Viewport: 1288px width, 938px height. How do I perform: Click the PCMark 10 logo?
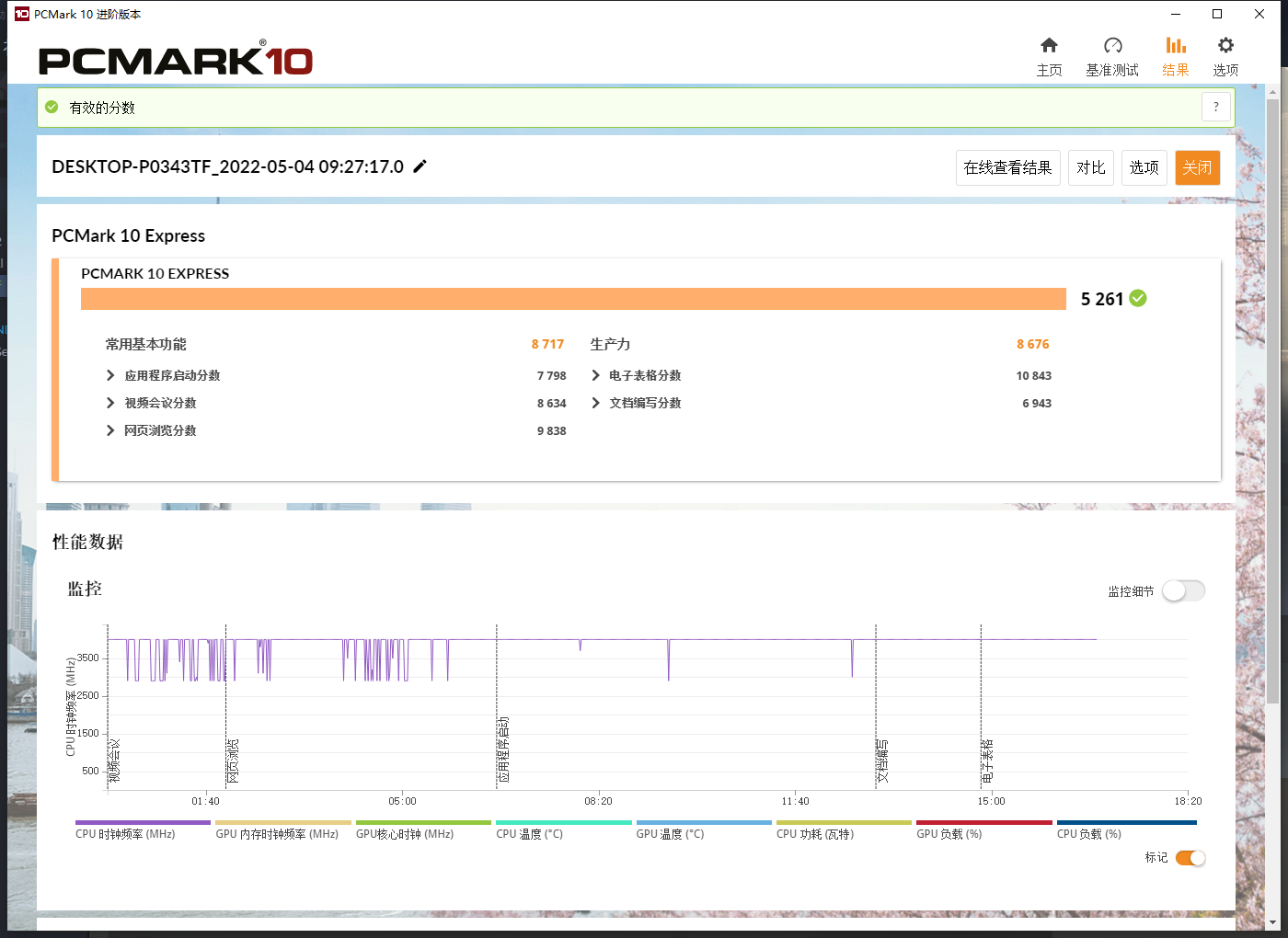(176, 60)
